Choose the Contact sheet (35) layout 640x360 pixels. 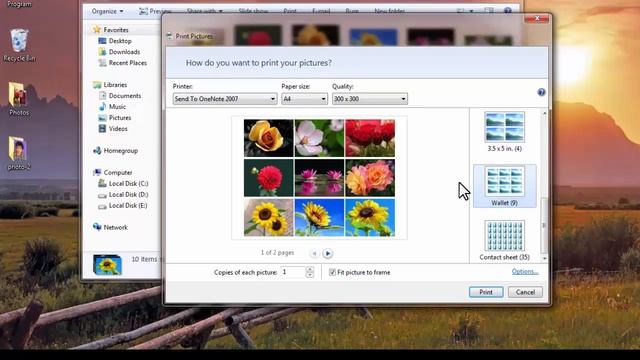[x=504, y=240]
